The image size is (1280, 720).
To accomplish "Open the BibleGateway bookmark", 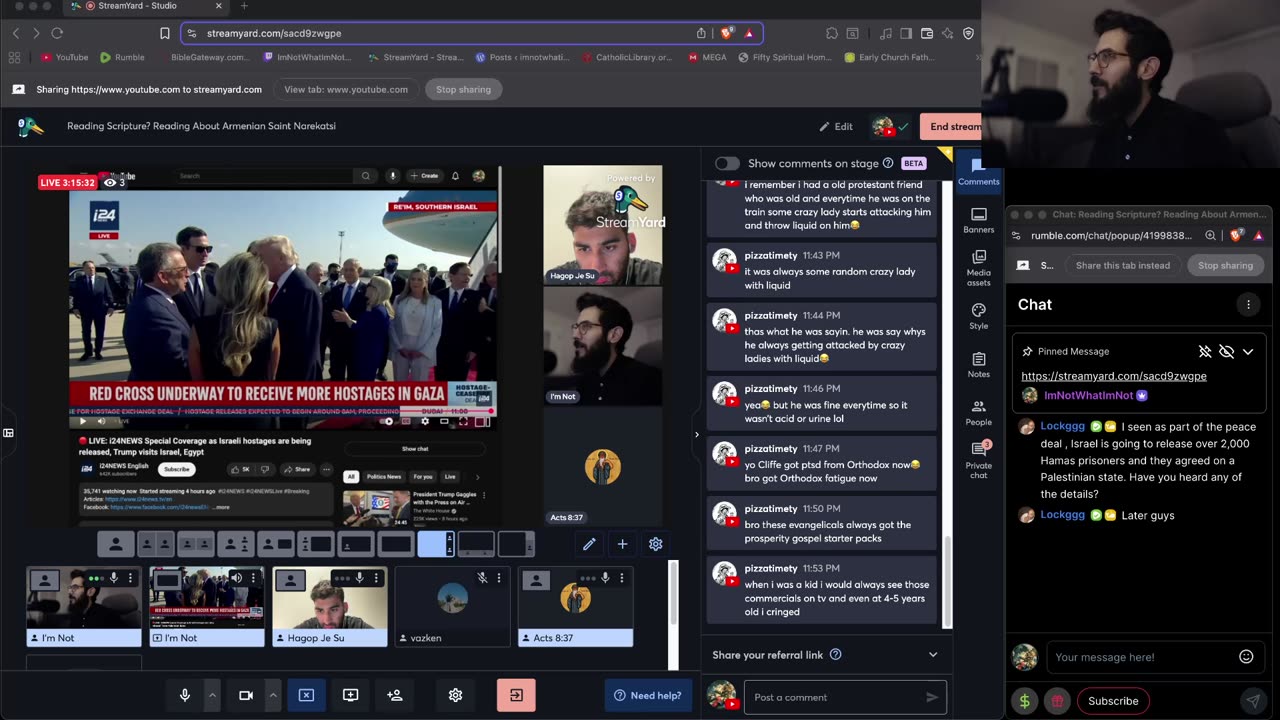I will (203, 58).
